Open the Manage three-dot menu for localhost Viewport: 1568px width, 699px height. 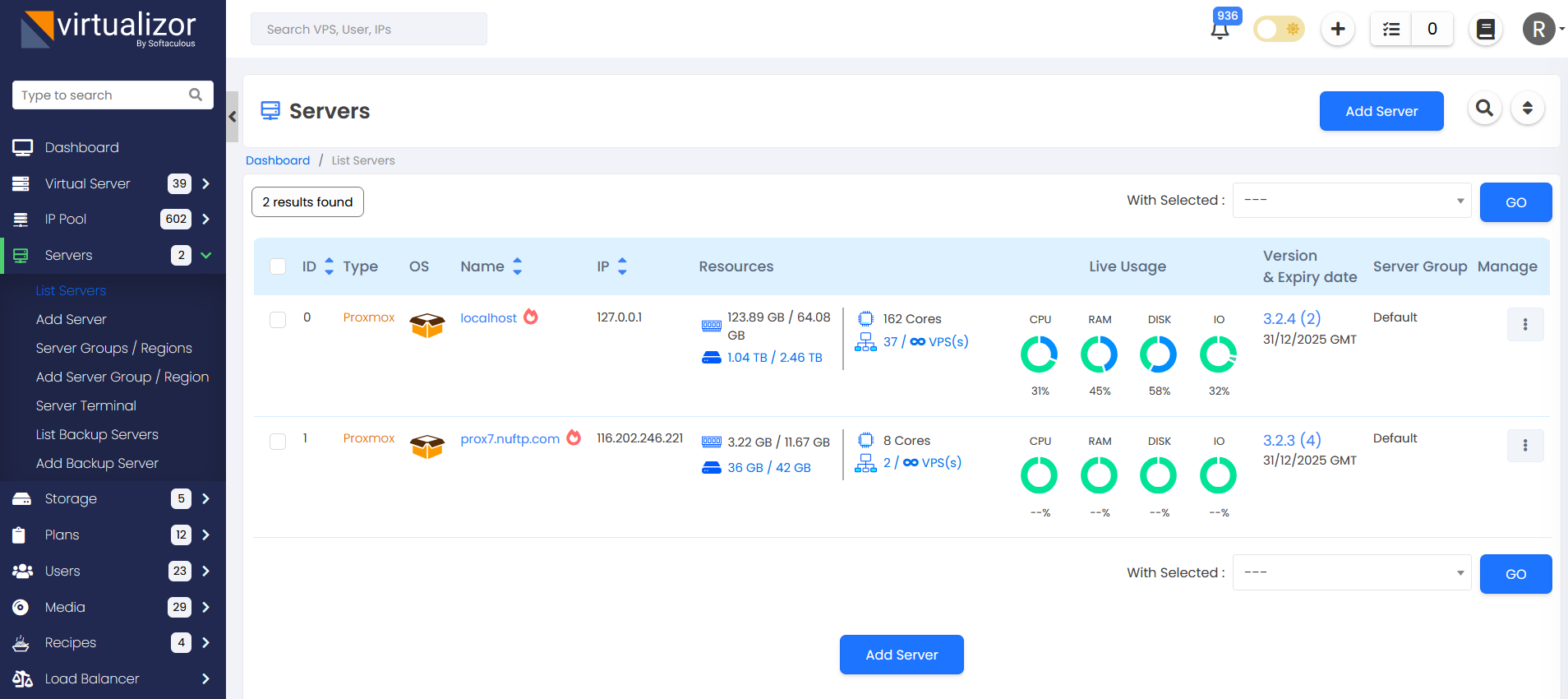(1525, 324)
